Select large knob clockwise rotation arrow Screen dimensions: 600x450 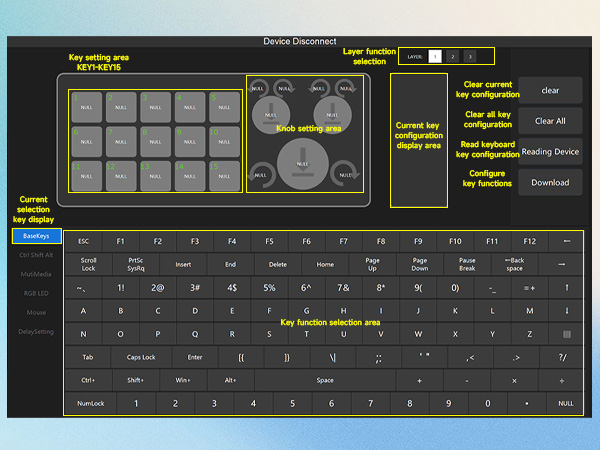[x=344, y=174]
